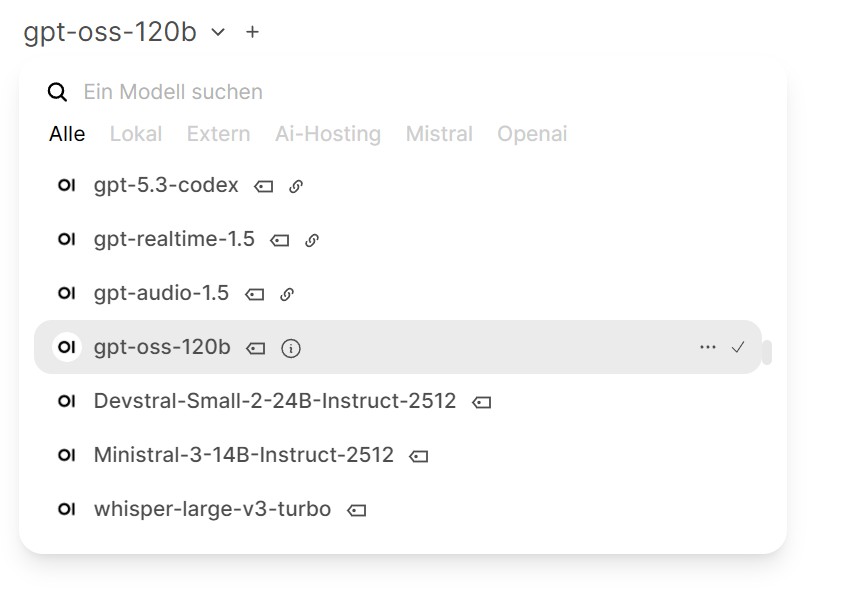Switch to the Lokal filter tab
The width and height of the screenshot is (847, 601).
click(x=135, y=134)
